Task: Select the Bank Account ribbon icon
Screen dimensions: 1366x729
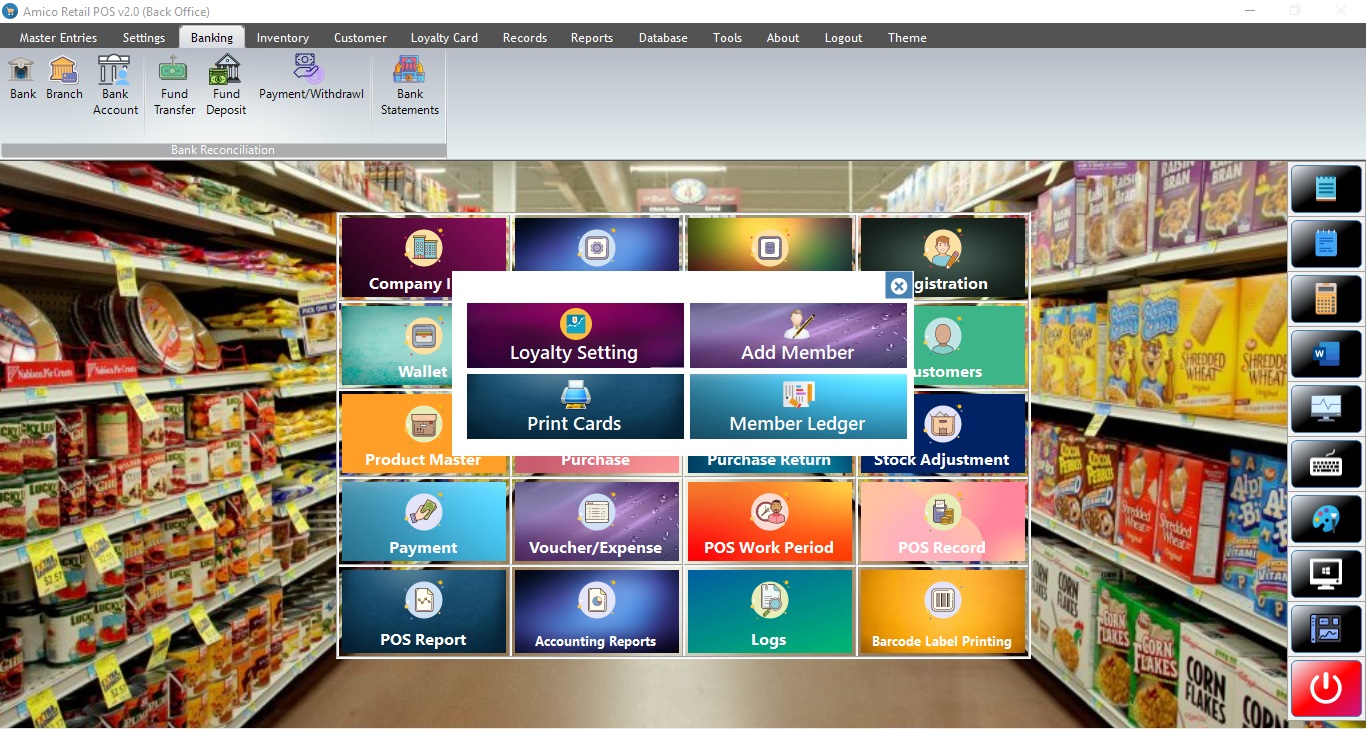Action: point(115,85)
